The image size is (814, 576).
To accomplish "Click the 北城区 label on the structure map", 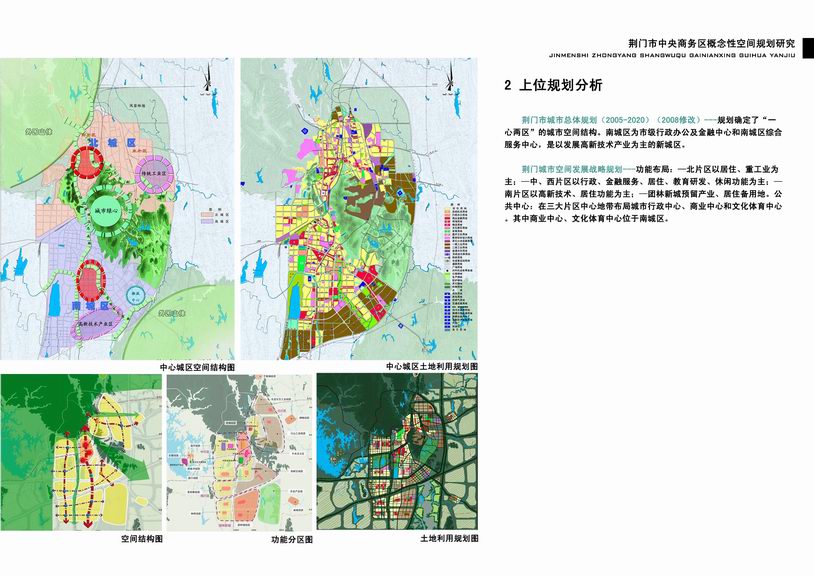I will click(112, 143).
